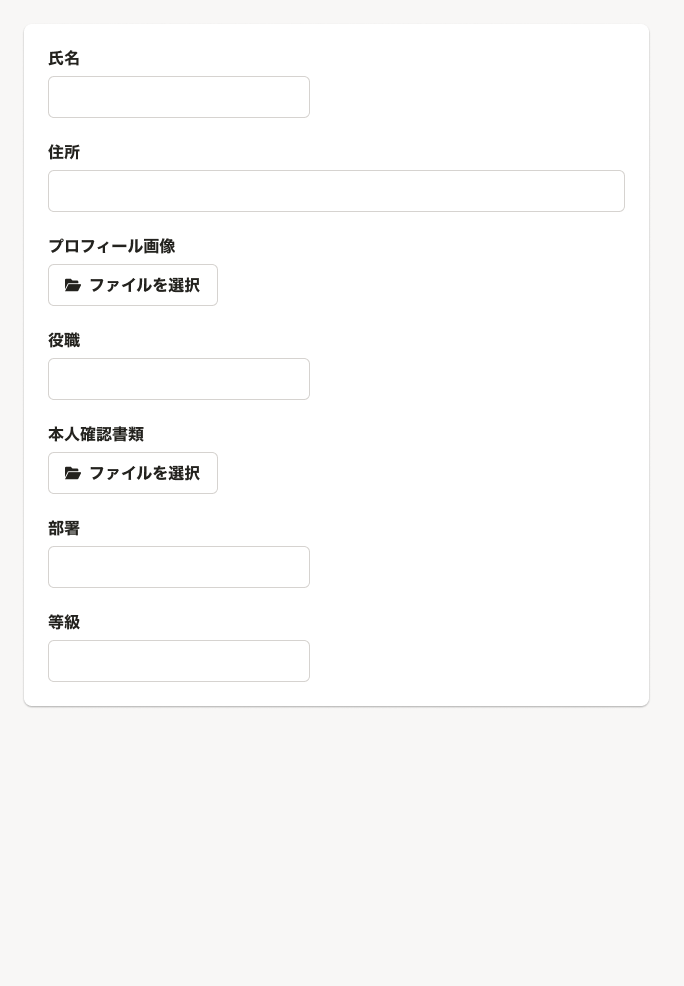The height and width of the screenshot is (986, 684).
Task: Click the 部署 field label
Action: 64,529
